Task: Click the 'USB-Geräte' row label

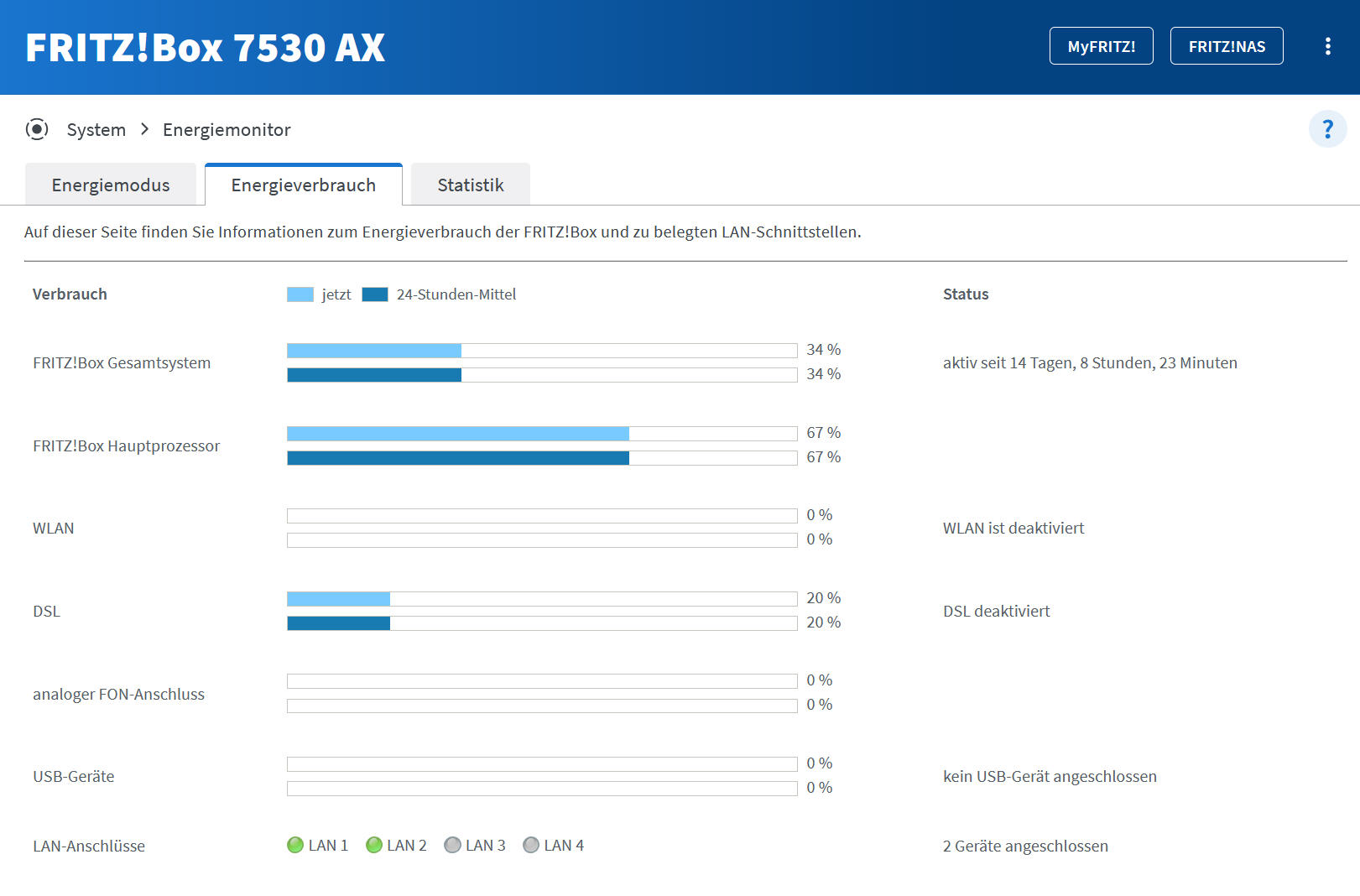Action: click(x=74, y=776)
